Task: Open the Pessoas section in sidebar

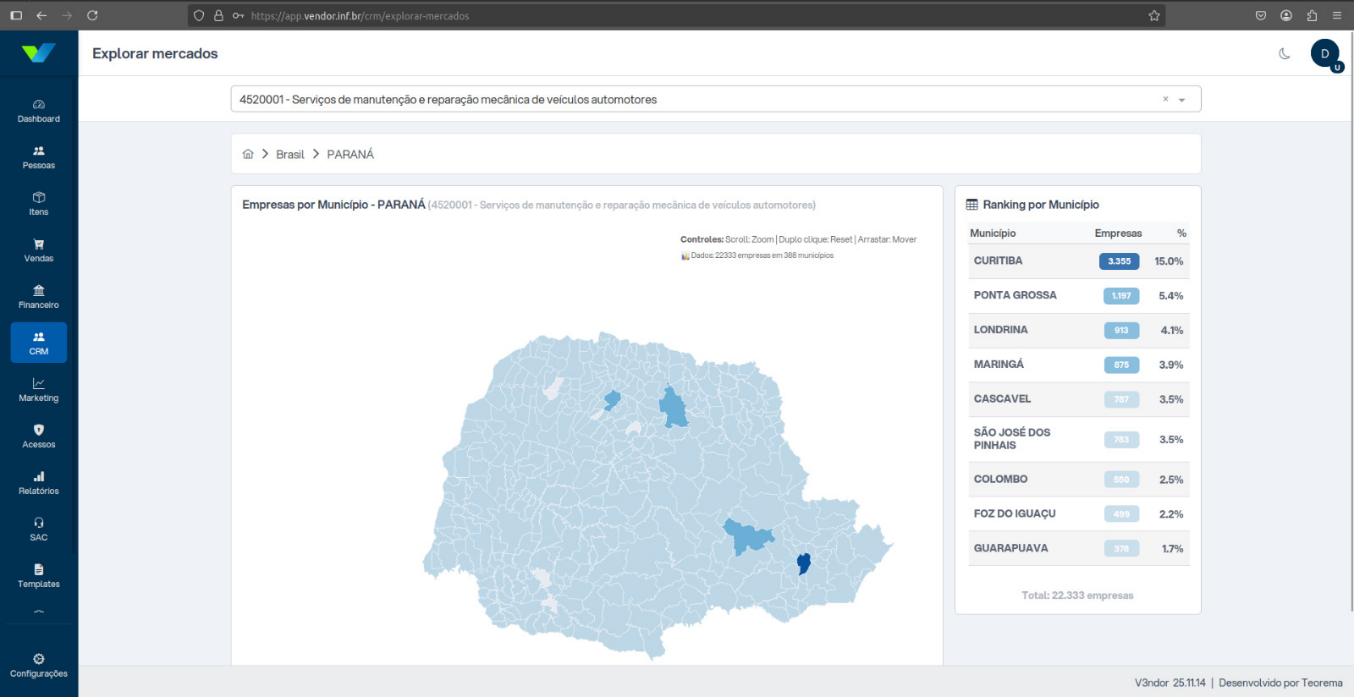Action: (x=39, y=157)
